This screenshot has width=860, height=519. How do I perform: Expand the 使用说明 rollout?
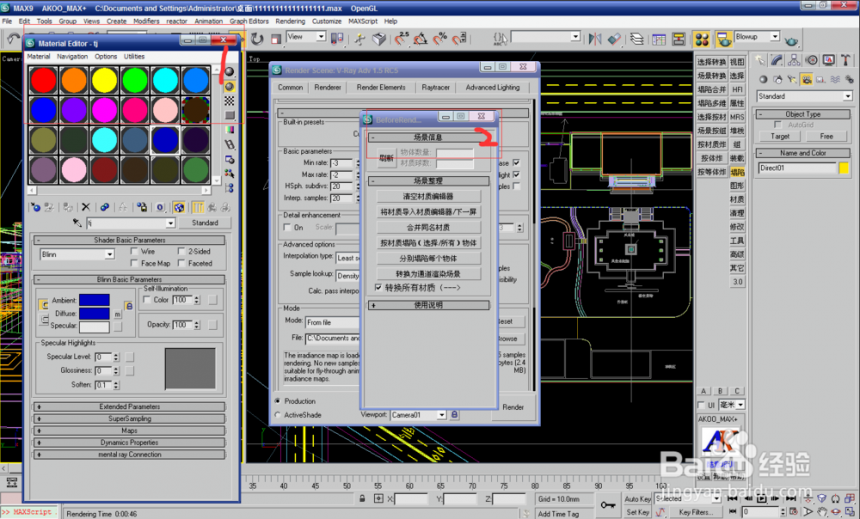coord(428,305)
